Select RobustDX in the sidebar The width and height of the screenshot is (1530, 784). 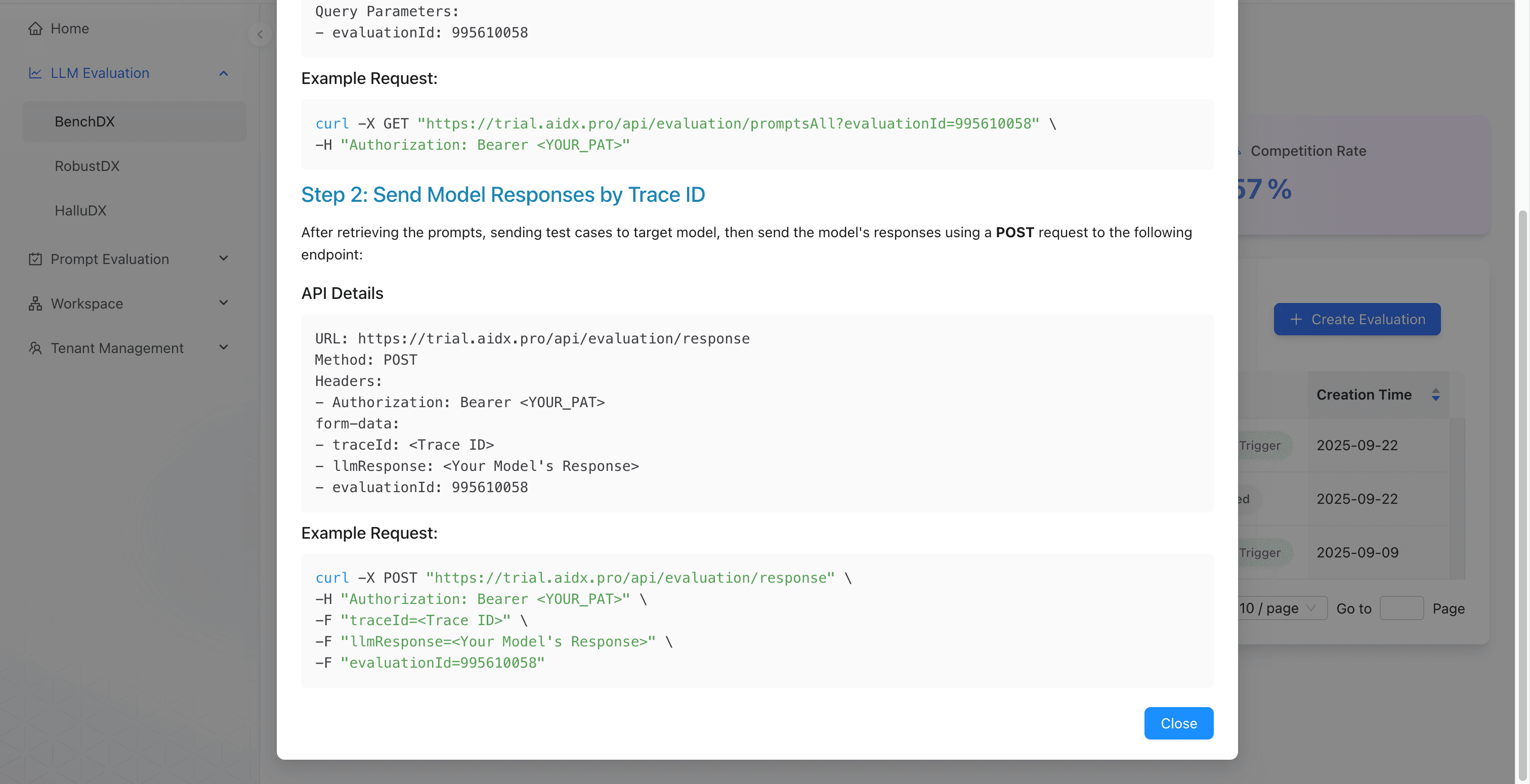[x=134, y=166]
